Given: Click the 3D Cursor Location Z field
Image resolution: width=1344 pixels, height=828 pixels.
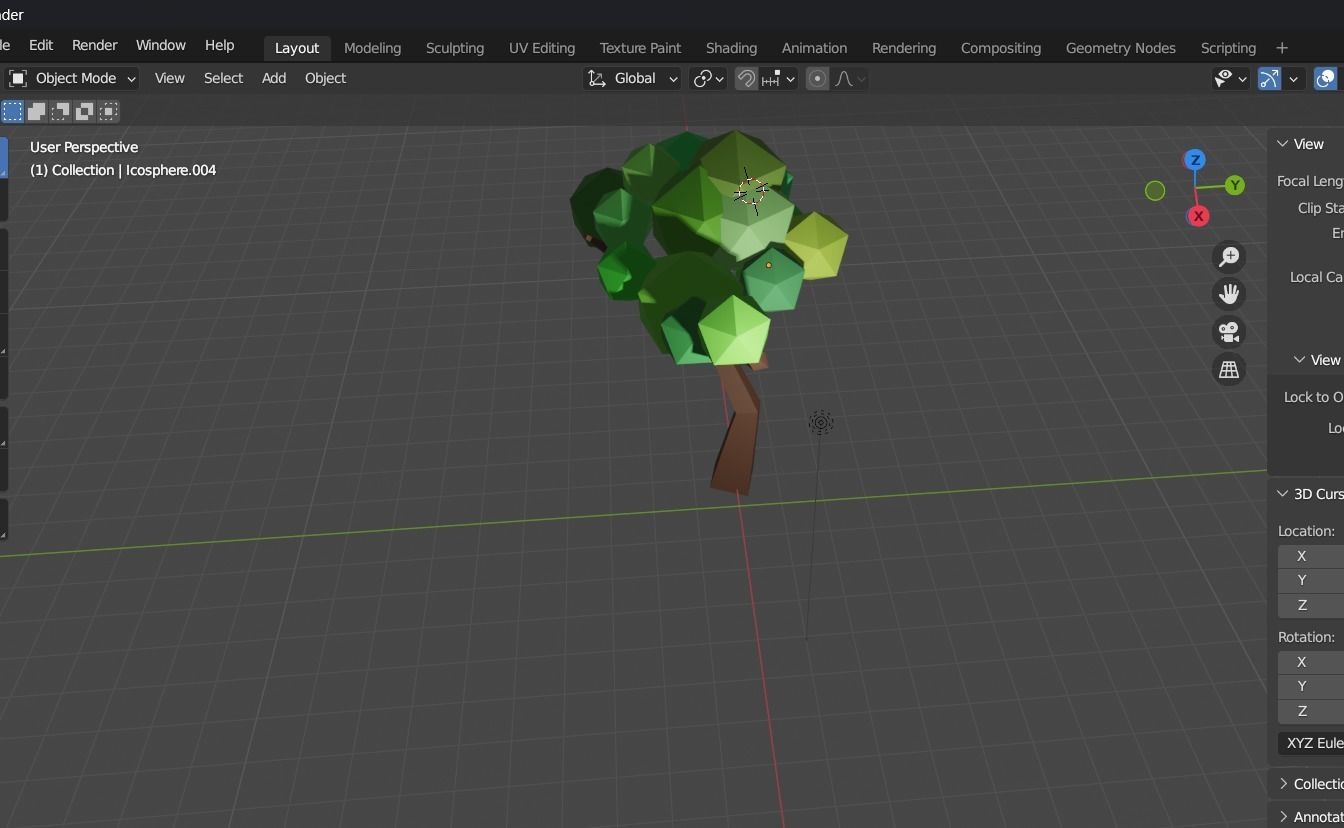Looking at the screenshot, I should tap(1311, 605).
